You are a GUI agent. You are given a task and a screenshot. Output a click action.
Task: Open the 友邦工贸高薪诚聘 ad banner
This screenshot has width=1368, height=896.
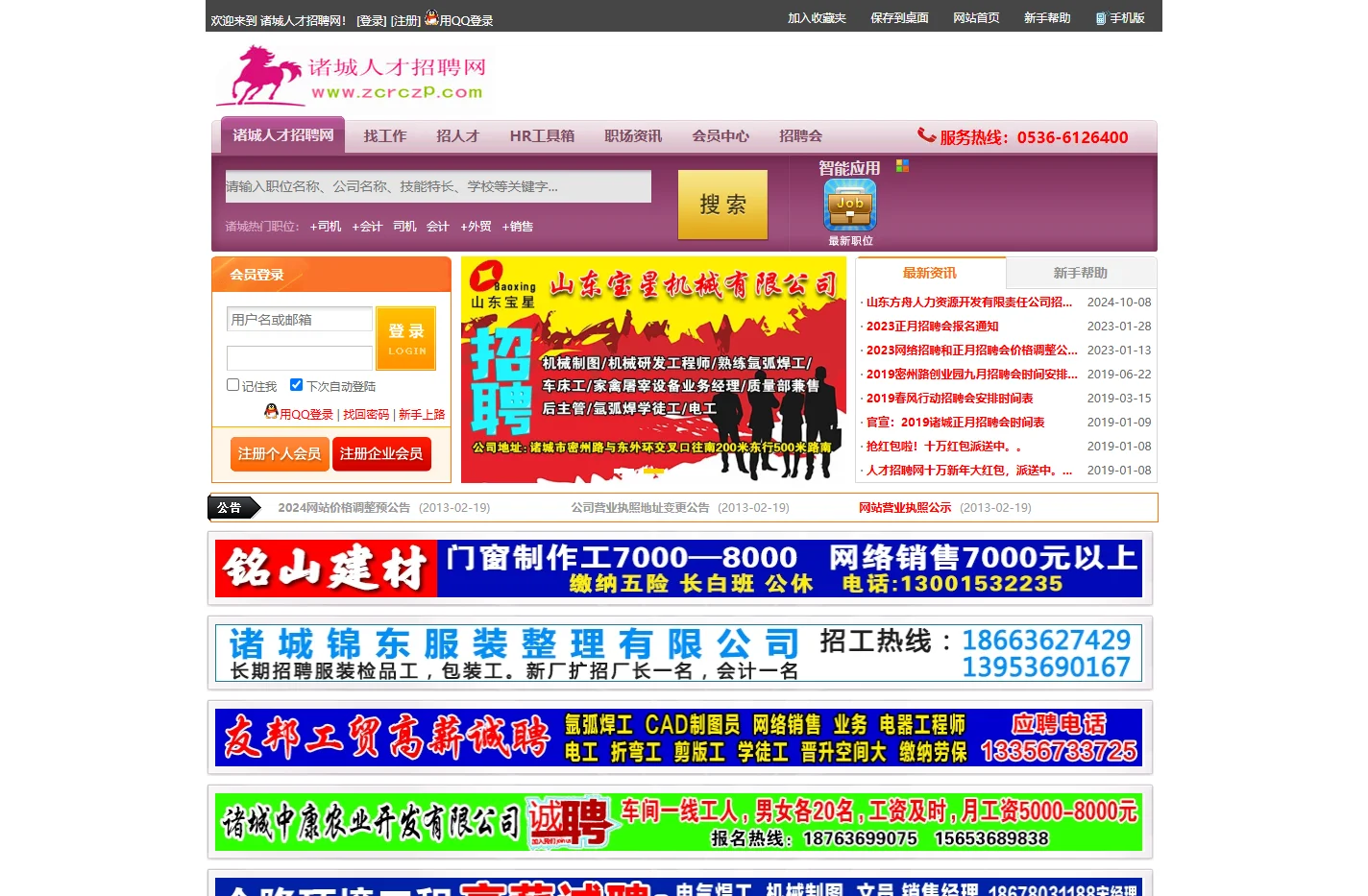678,738
